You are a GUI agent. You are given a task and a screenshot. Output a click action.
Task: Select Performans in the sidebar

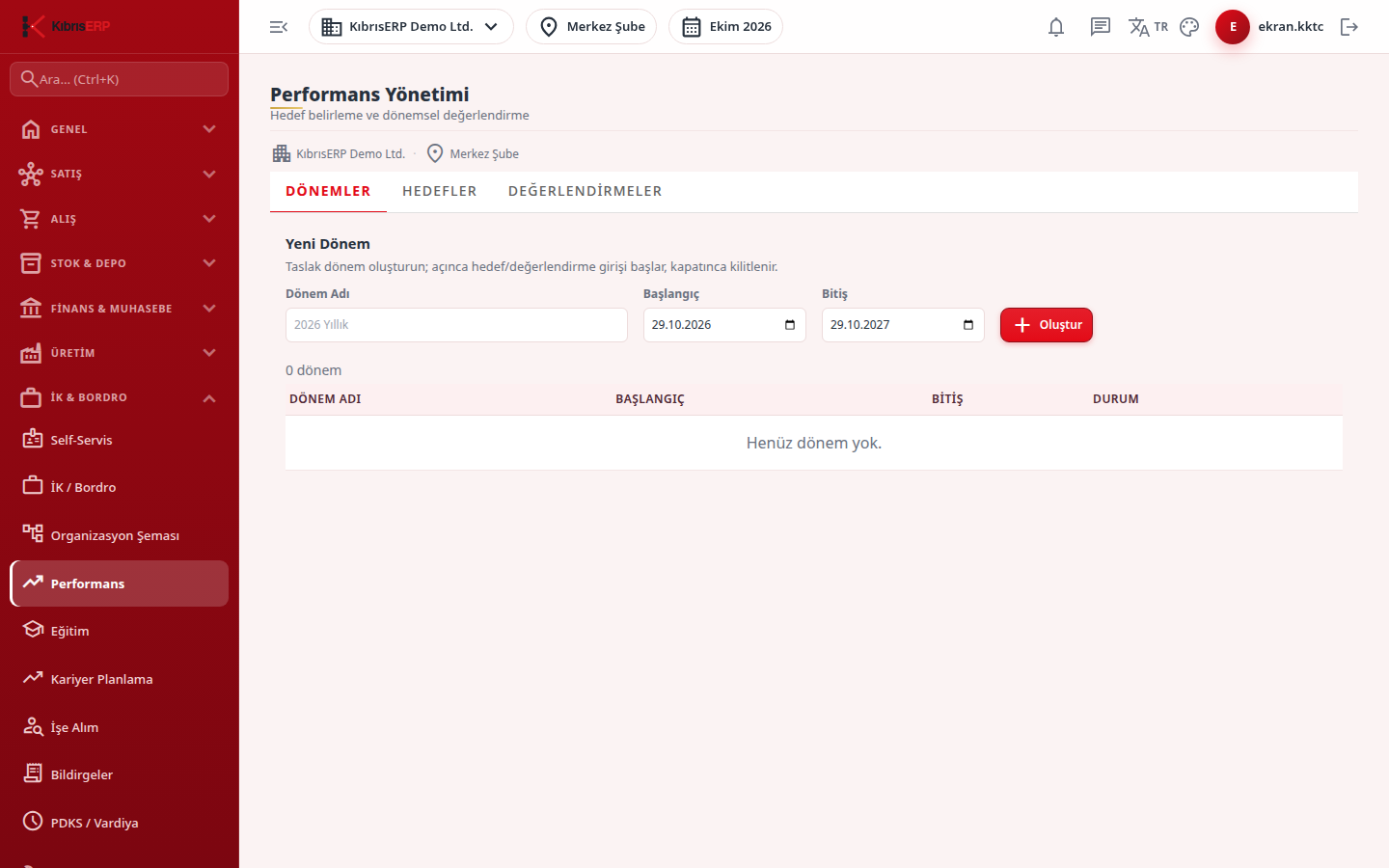pos(120,583)
